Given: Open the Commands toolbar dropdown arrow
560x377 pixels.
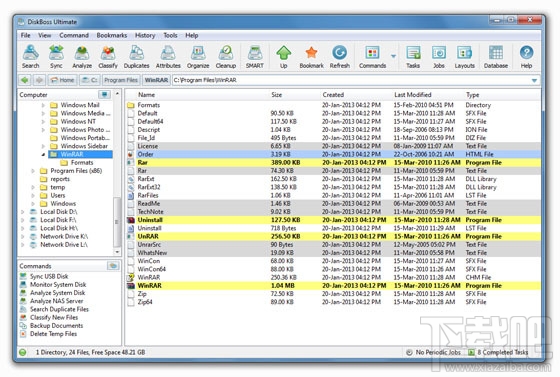Looking at the screenshot, I should [x=393, y=56].
